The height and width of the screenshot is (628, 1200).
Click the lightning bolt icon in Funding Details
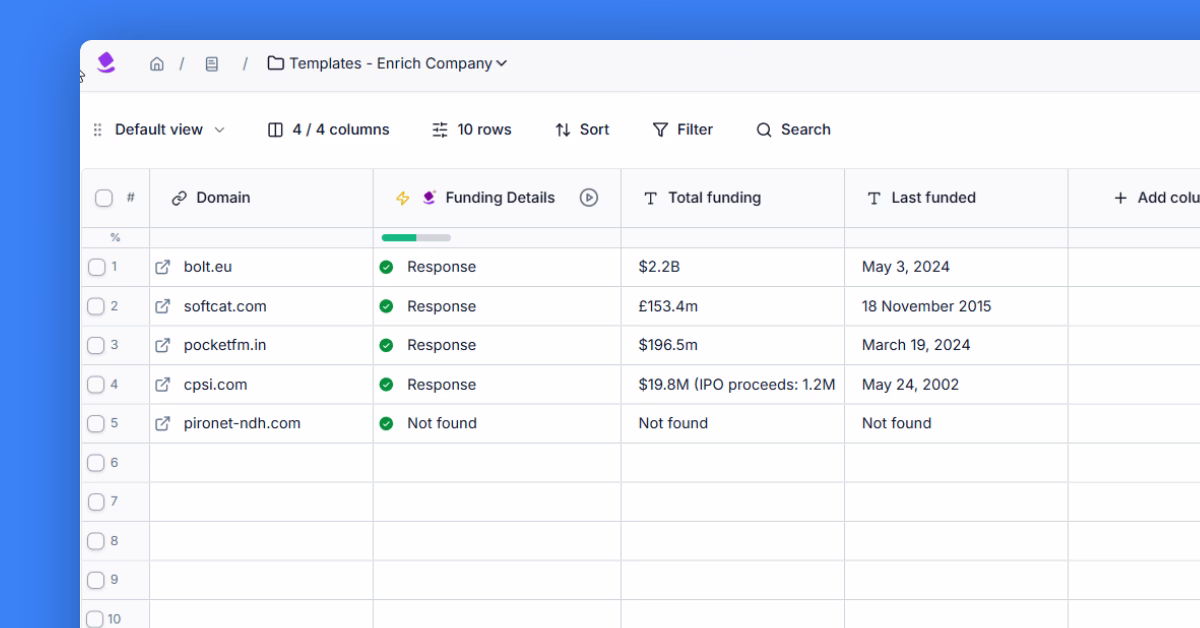coord(403,198)
